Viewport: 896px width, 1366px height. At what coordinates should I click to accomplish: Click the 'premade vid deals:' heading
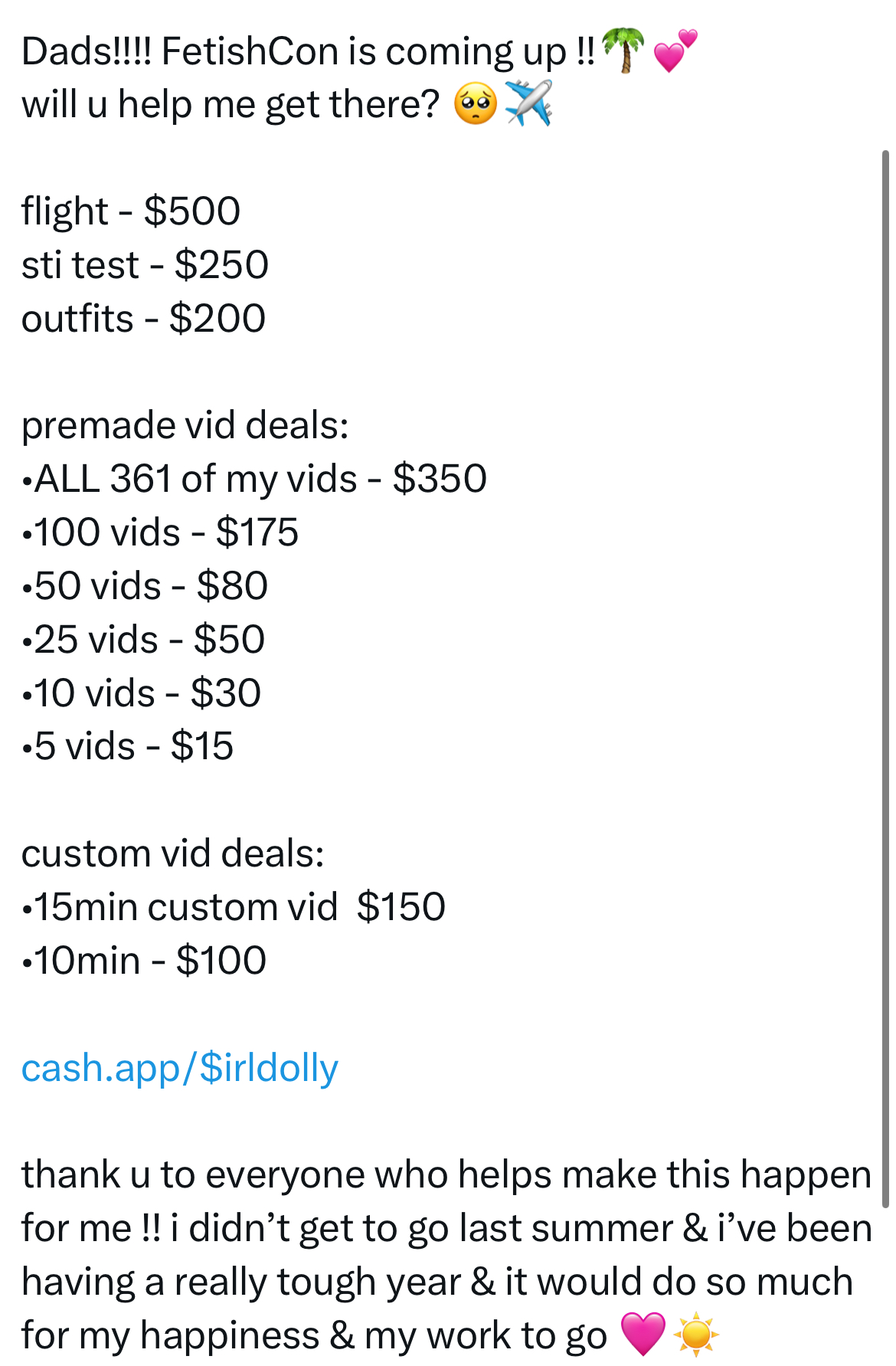[185, 426]
